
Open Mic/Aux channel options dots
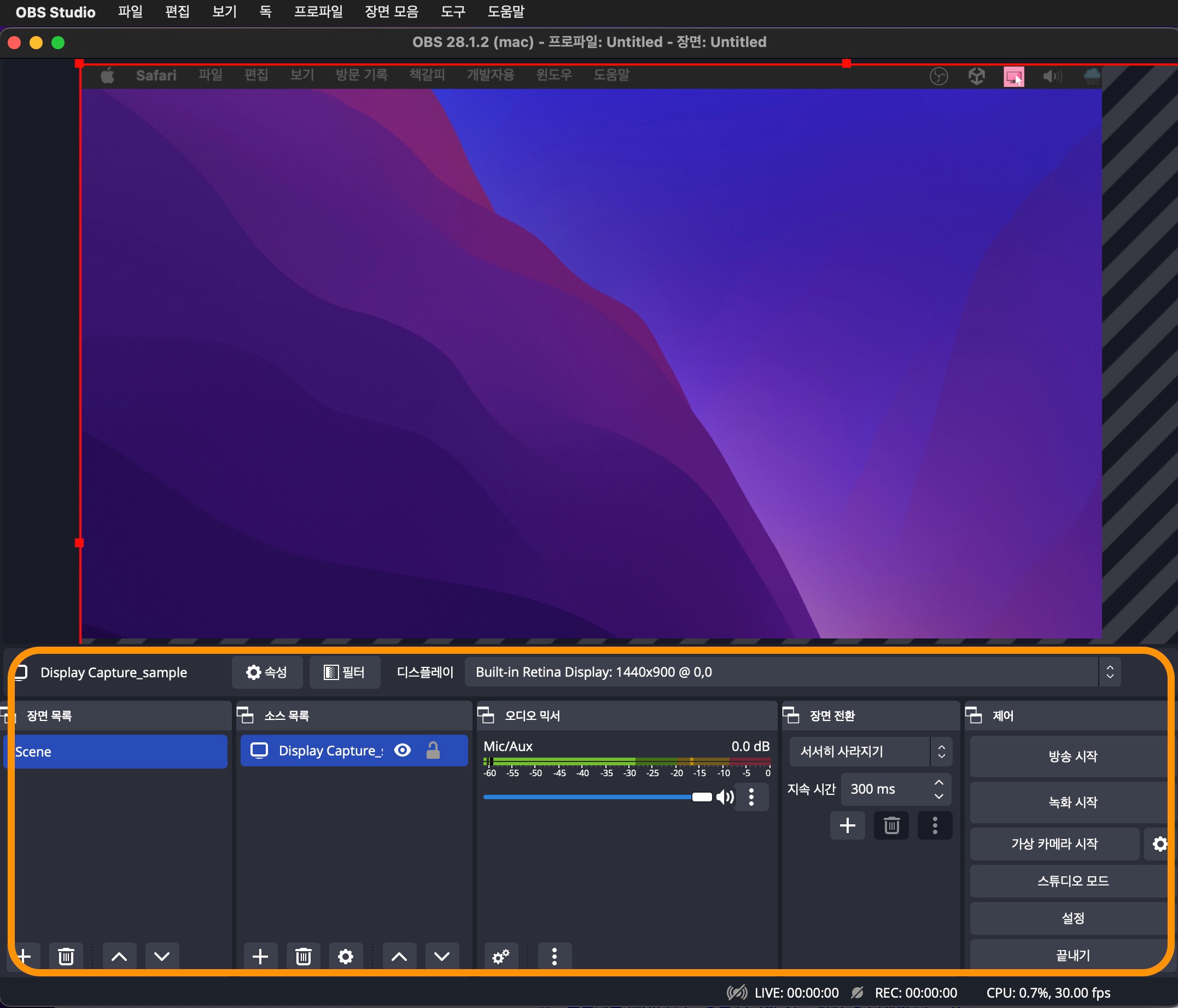pos(751,797)
